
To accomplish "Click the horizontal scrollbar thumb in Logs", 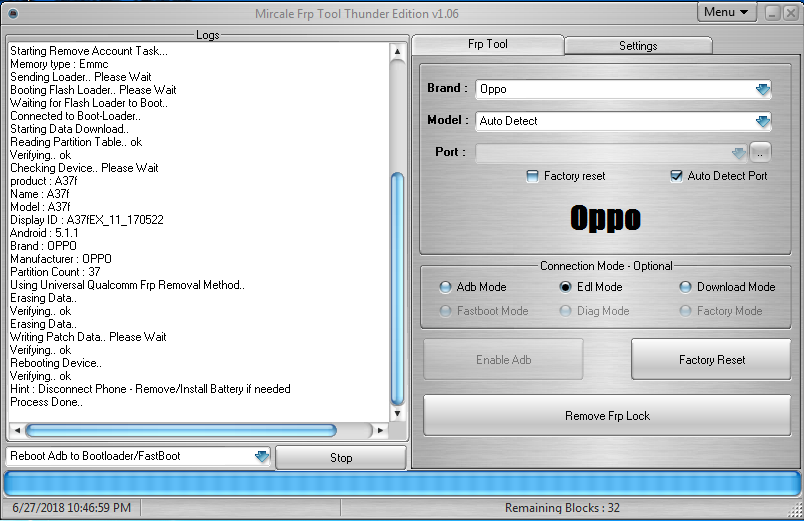I will [181, 430].
